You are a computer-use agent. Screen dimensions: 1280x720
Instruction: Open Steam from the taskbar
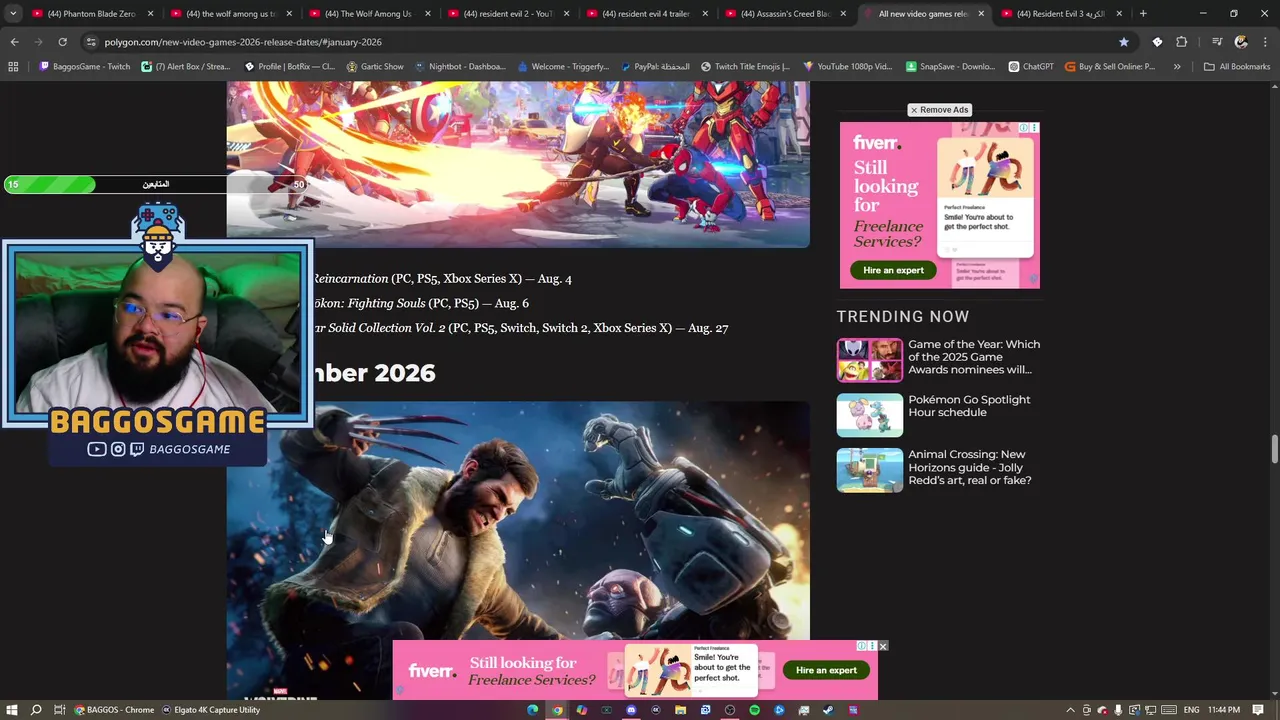coord(828,710)
